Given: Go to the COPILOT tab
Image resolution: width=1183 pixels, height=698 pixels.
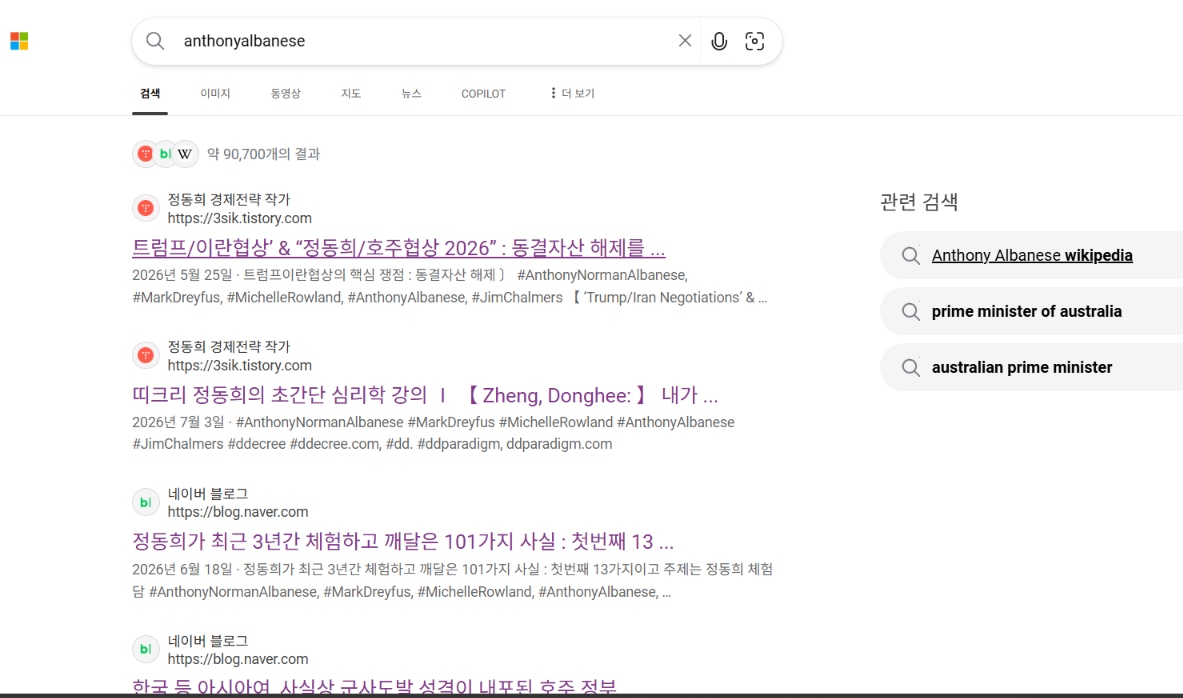Looking at the screenshot, I should pos(484,94).
